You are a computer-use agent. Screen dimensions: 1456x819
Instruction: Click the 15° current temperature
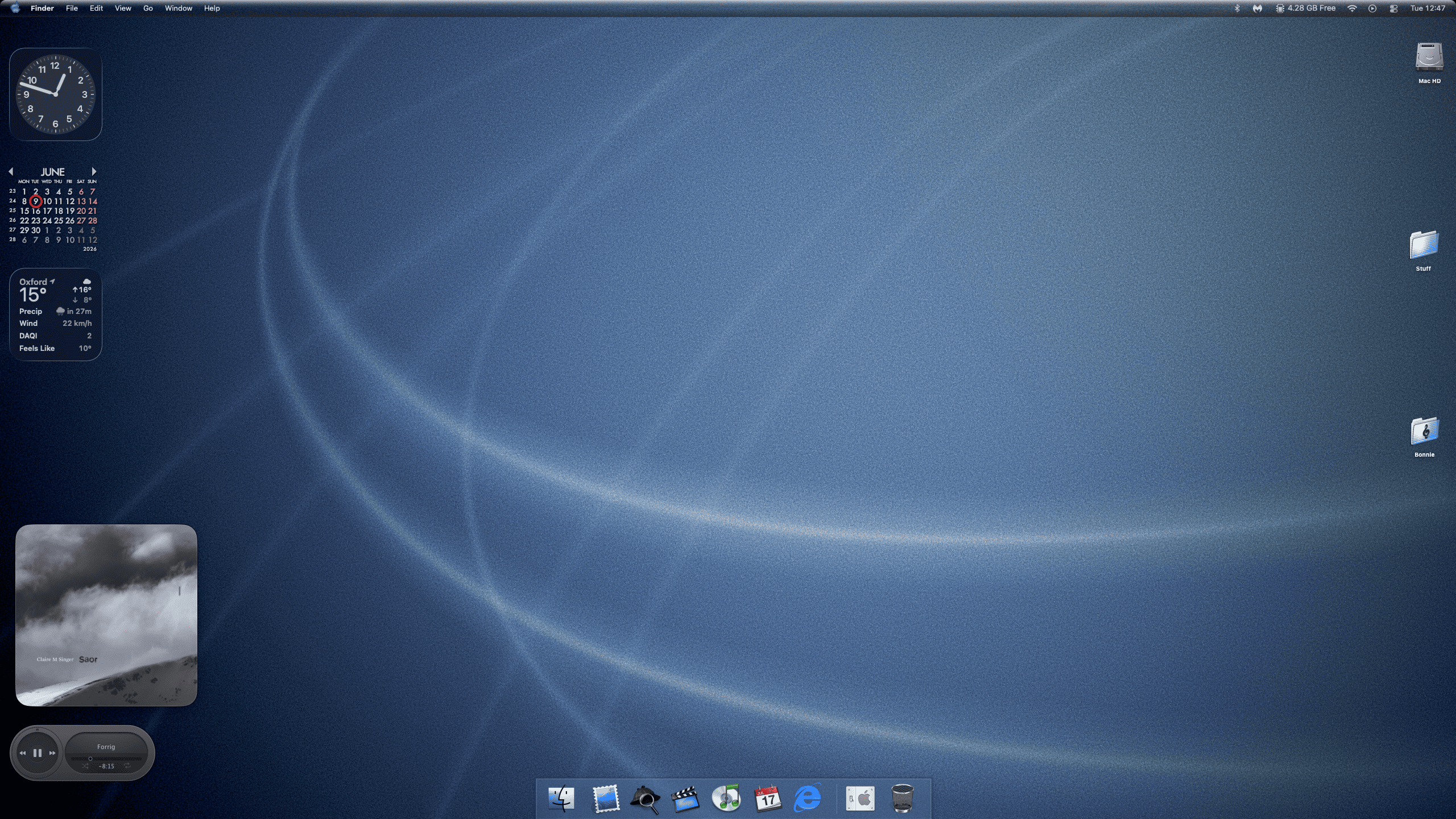coord(33,295)
